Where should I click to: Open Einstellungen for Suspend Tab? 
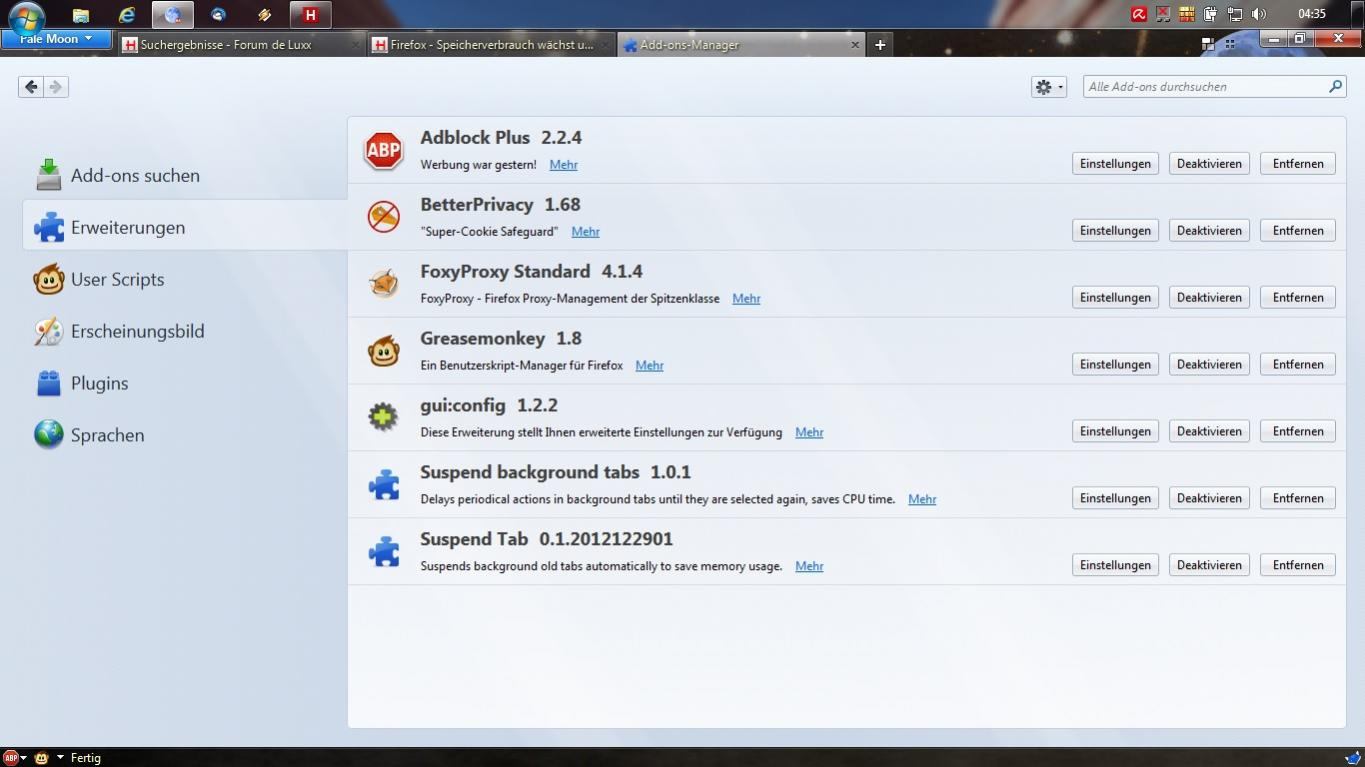pyautogui.click(x=1115, y=565)
